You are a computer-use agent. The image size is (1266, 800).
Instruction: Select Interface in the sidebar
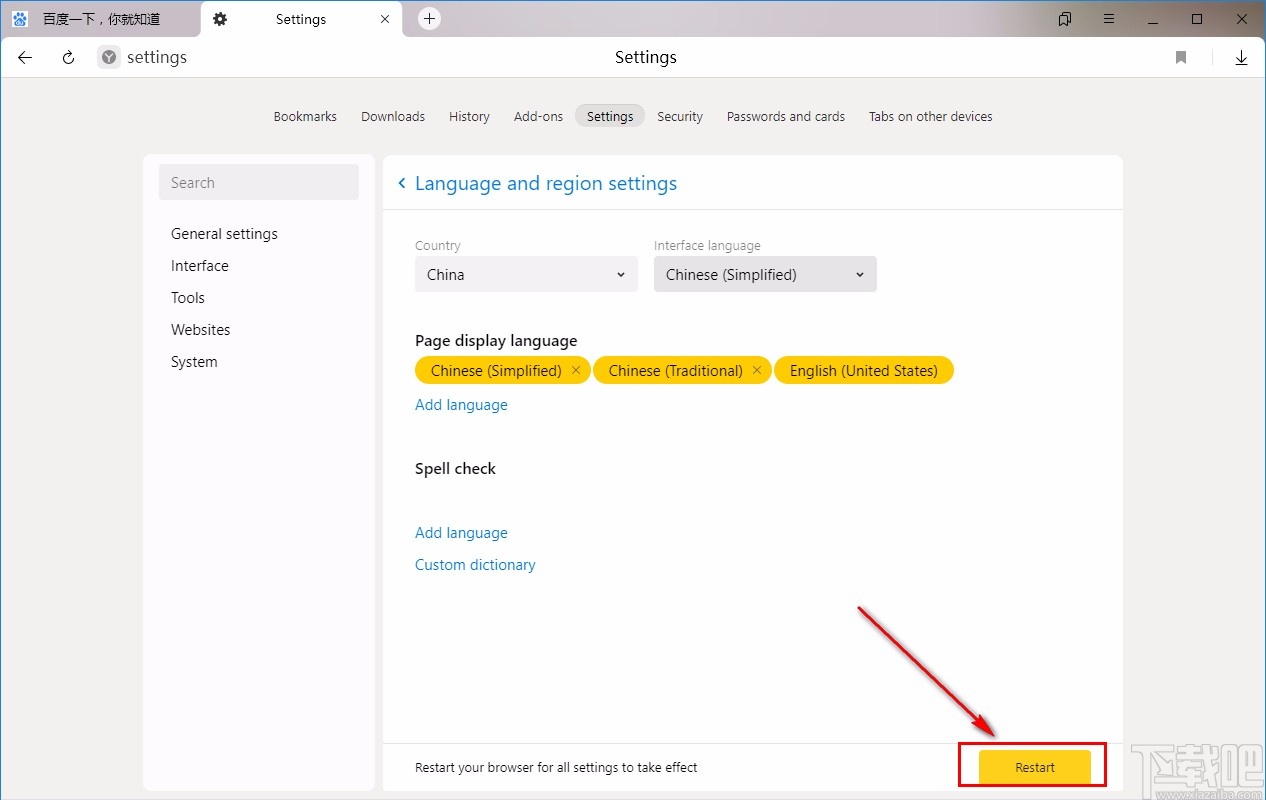[200, 266]
